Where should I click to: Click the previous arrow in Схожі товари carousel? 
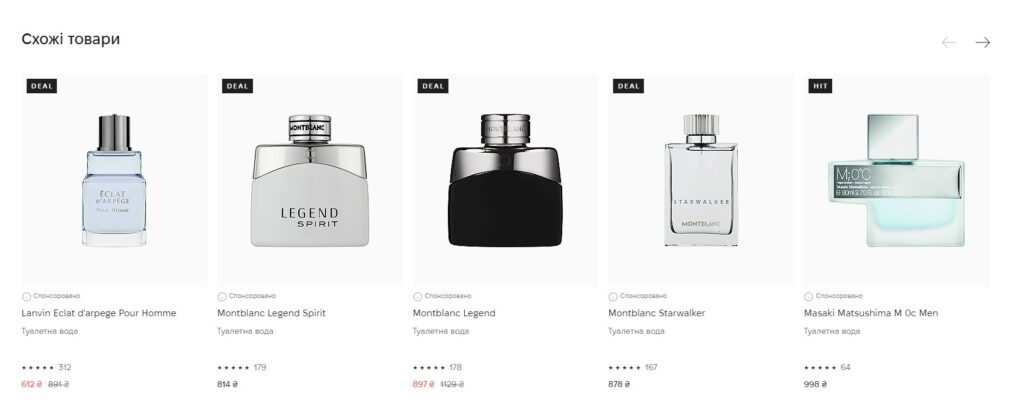[948, 42]
